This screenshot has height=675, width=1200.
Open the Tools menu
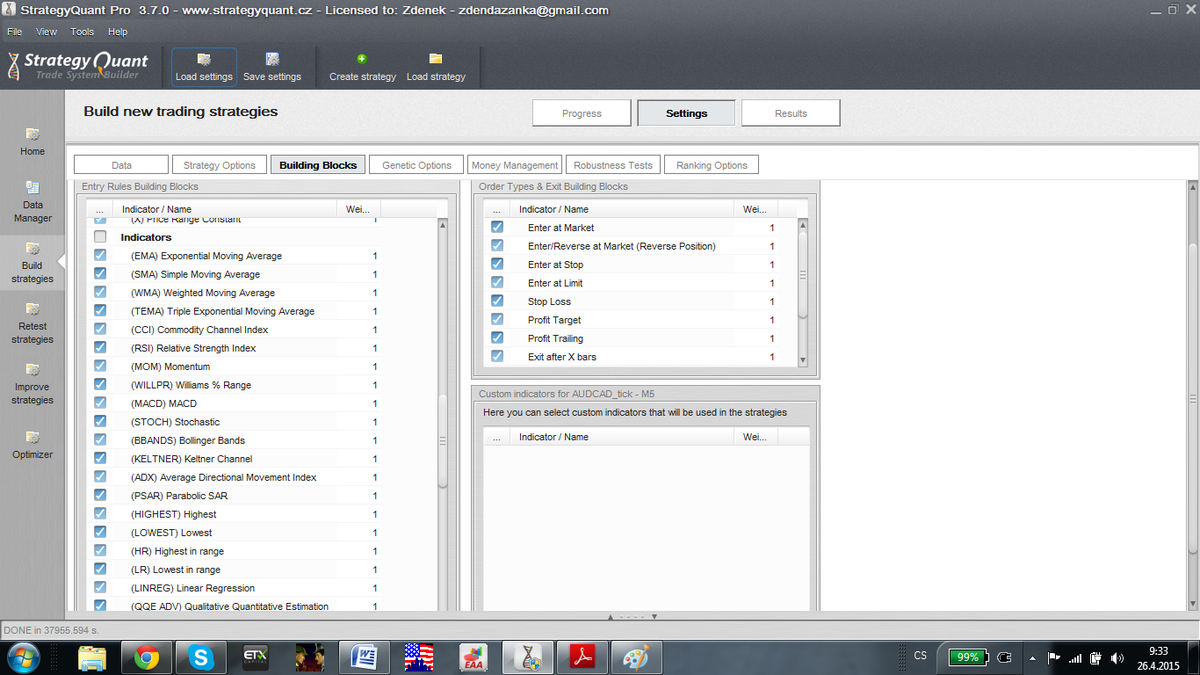tap(82, 32)
